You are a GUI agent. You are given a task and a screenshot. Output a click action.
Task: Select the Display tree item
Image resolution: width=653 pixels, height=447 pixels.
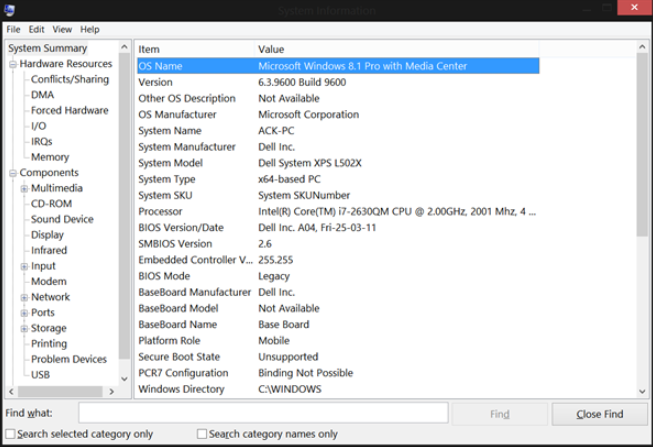pos(47,235)
